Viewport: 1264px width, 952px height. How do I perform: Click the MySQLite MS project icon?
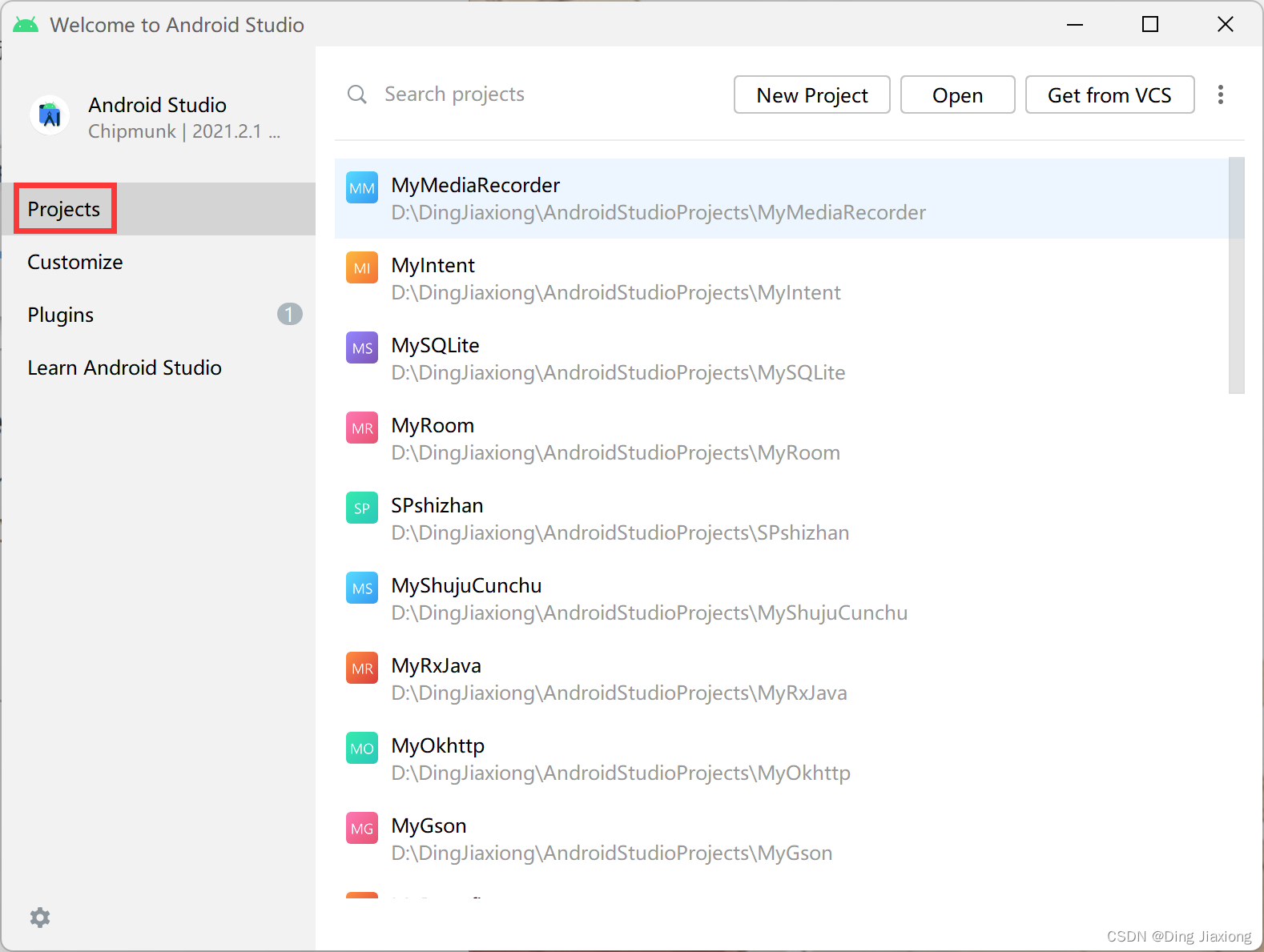coord(362,348)
